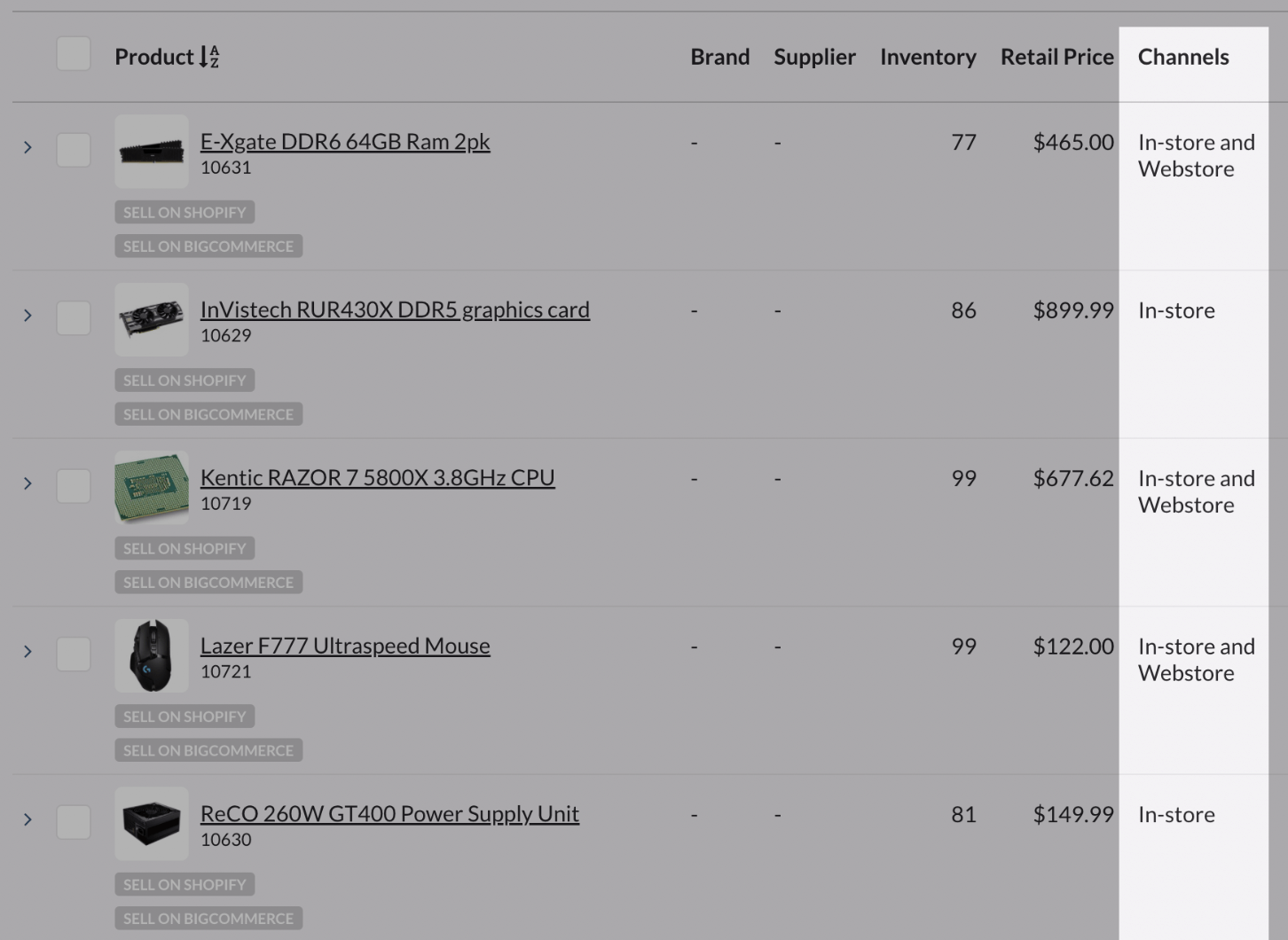
Task: Click the Product A-Z sort icon
Action: coord(209,57)
